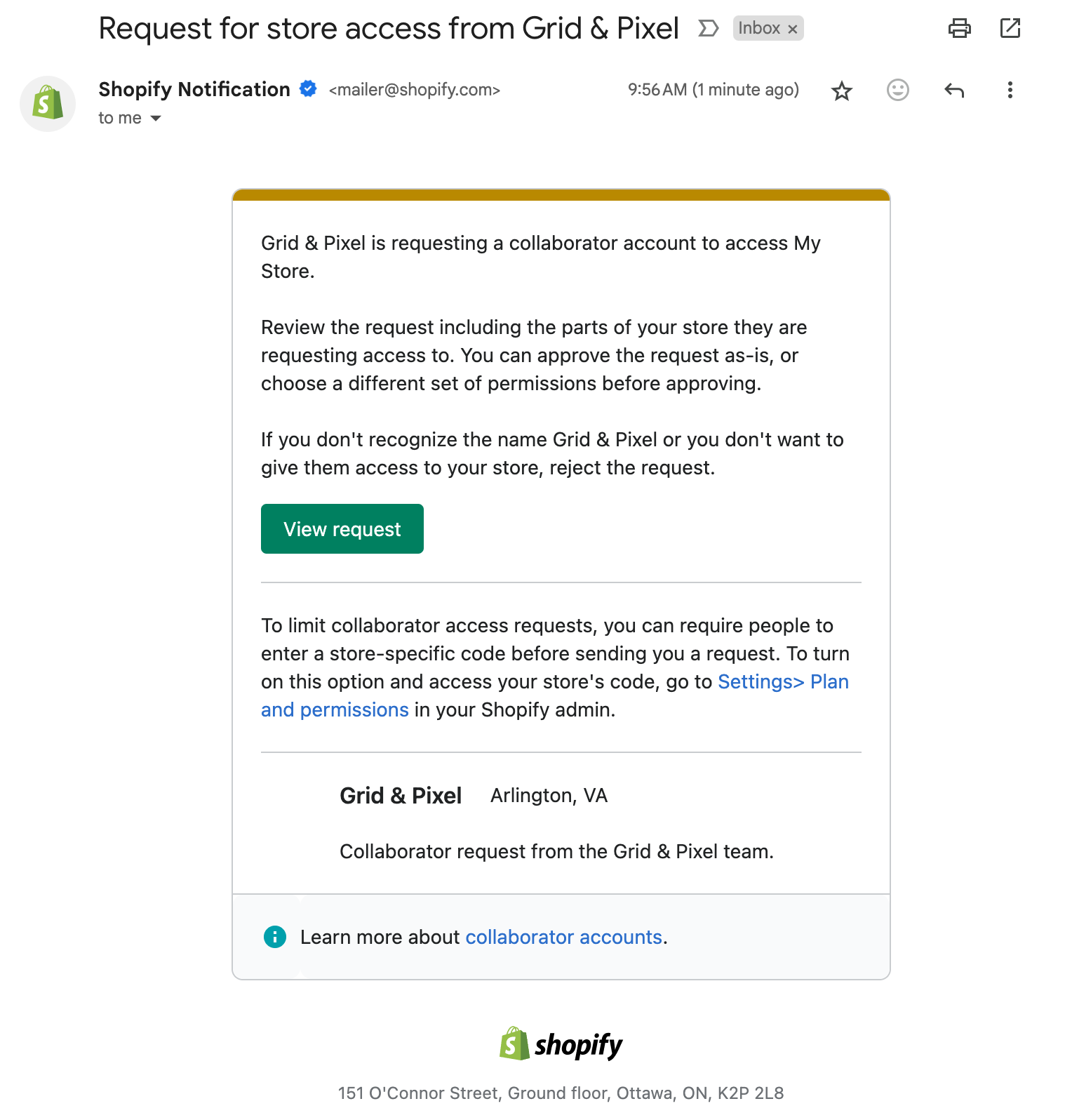This screenshot has height=1120, width=1065.
Task: Open the three-dot more options menu
Action: coord(1010,90)
